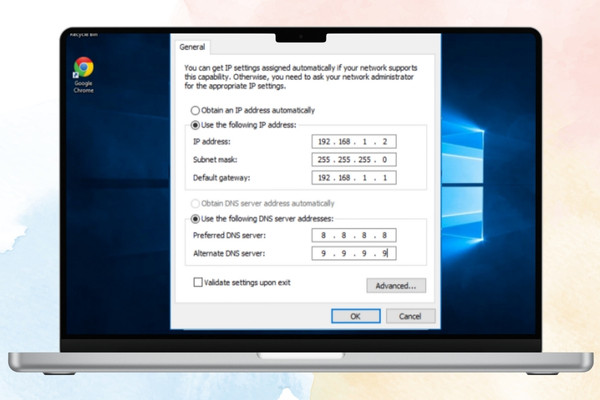The image size is (600, 400).
Task: Click the Subnet mask field
Action: (354, 160)
